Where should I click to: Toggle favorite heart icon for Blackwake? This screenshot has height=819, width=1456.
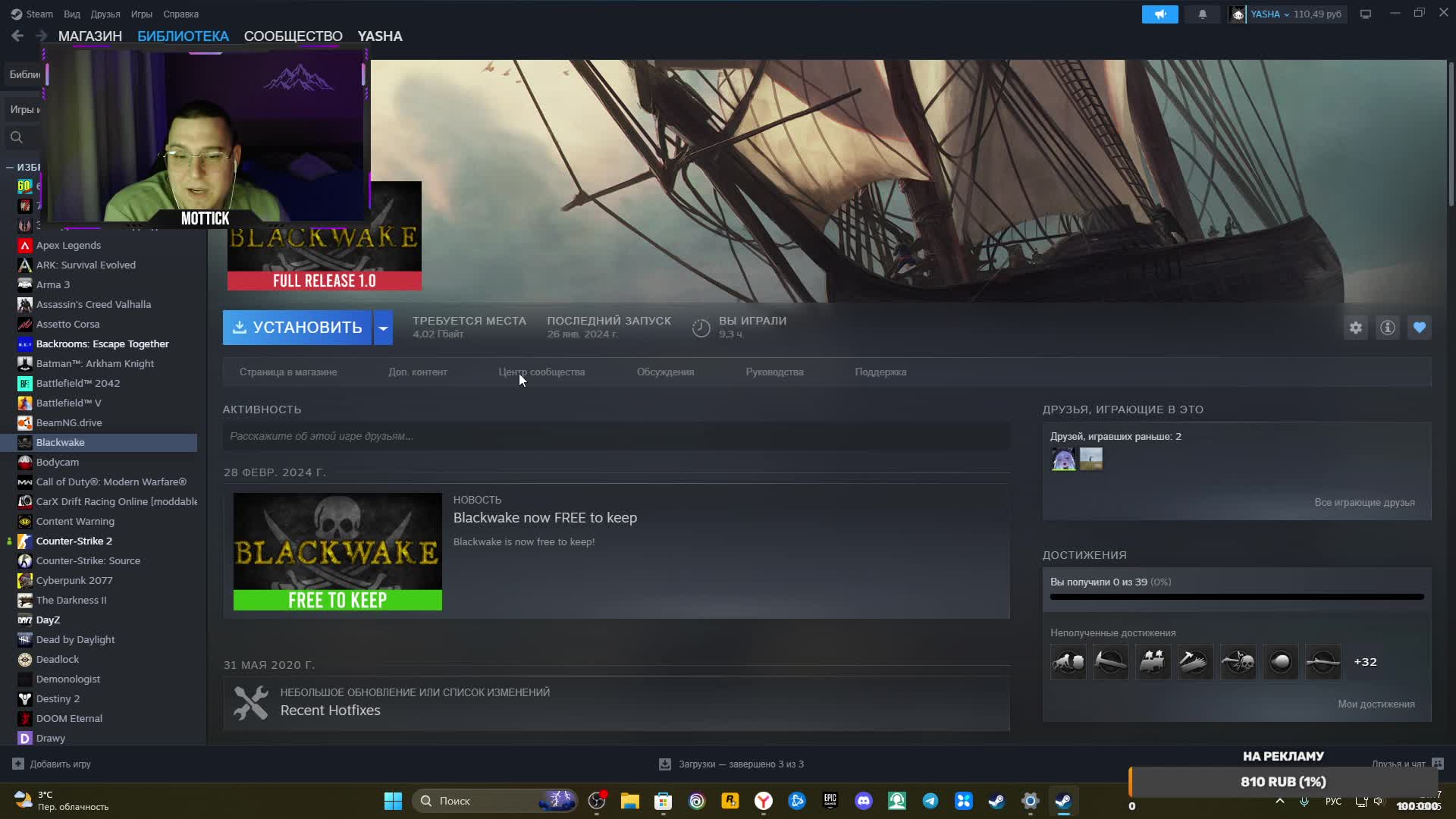1419,328
